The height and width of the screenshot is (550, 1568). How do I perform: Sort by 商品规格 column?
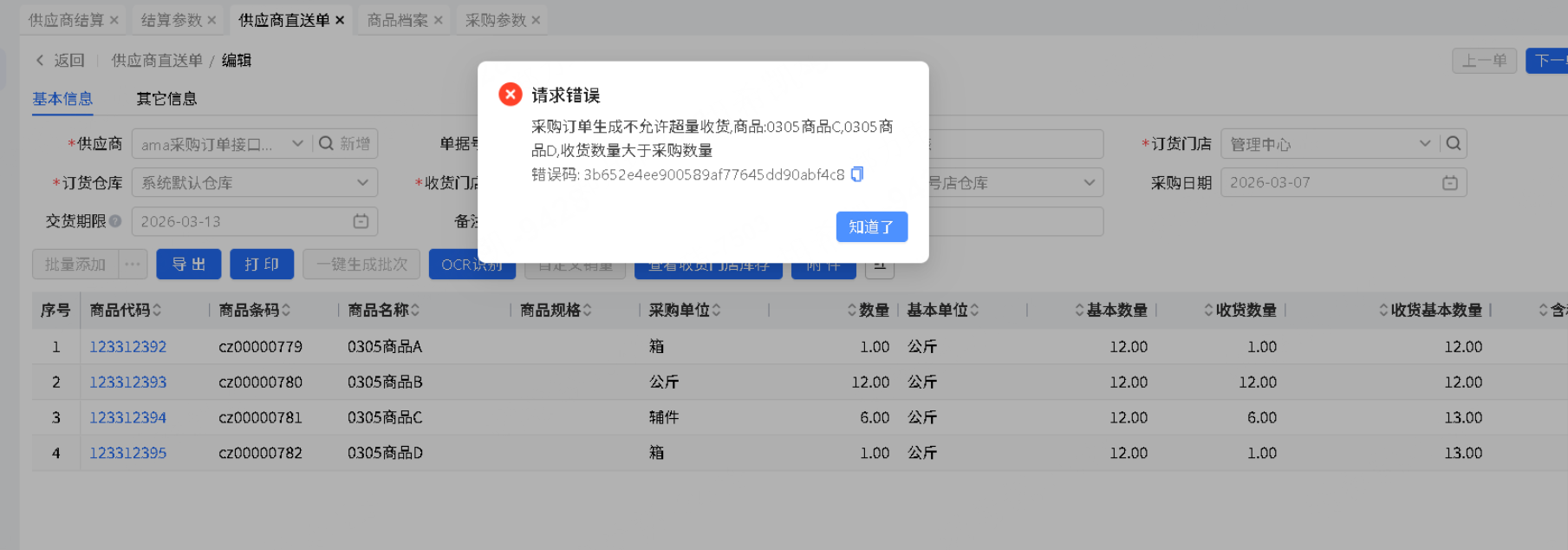click(x=587, y=310)
